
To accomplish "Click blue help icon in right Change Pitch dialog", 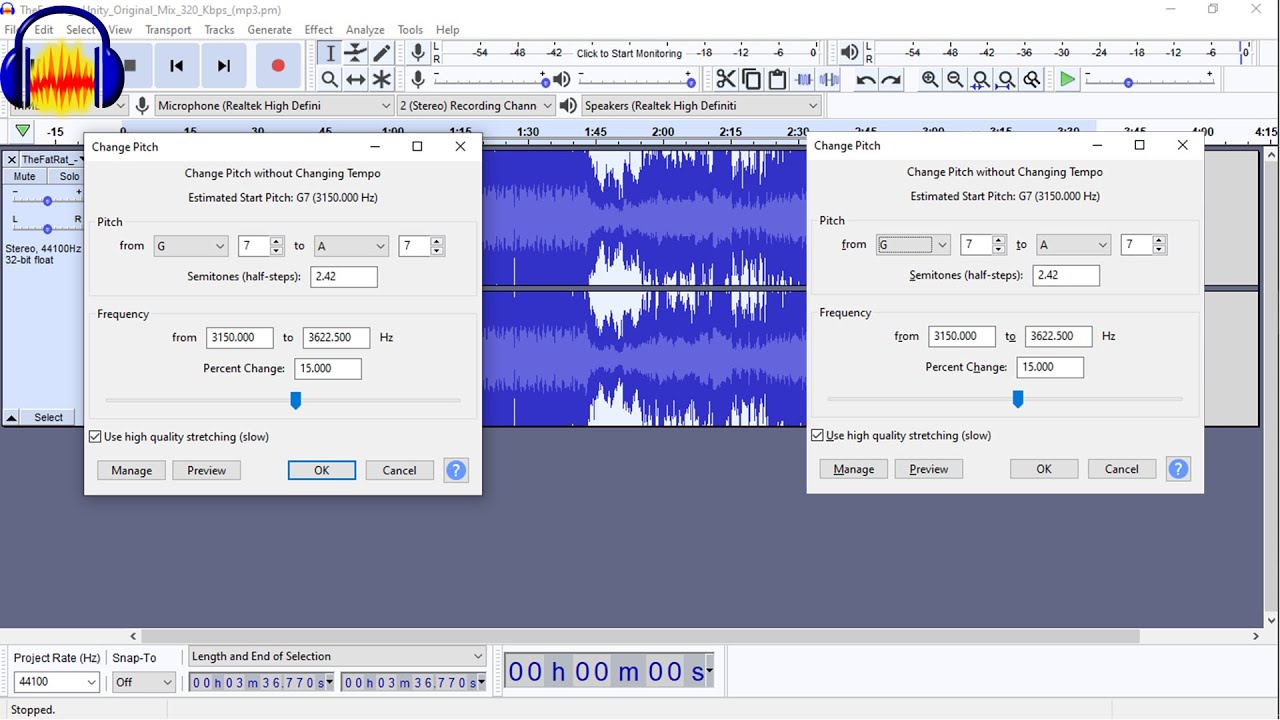I will (x=1178, y=469).
